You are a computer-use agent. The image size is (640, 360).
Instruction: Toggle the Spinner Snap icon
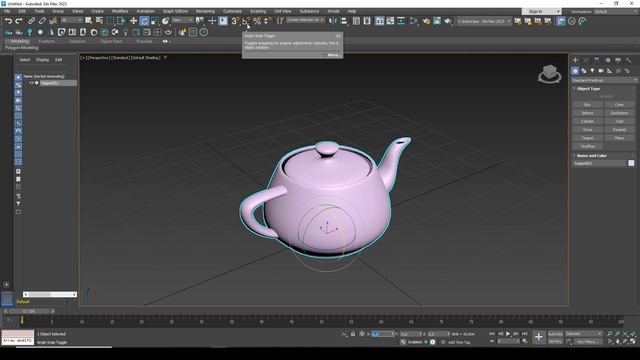(267, 21)
